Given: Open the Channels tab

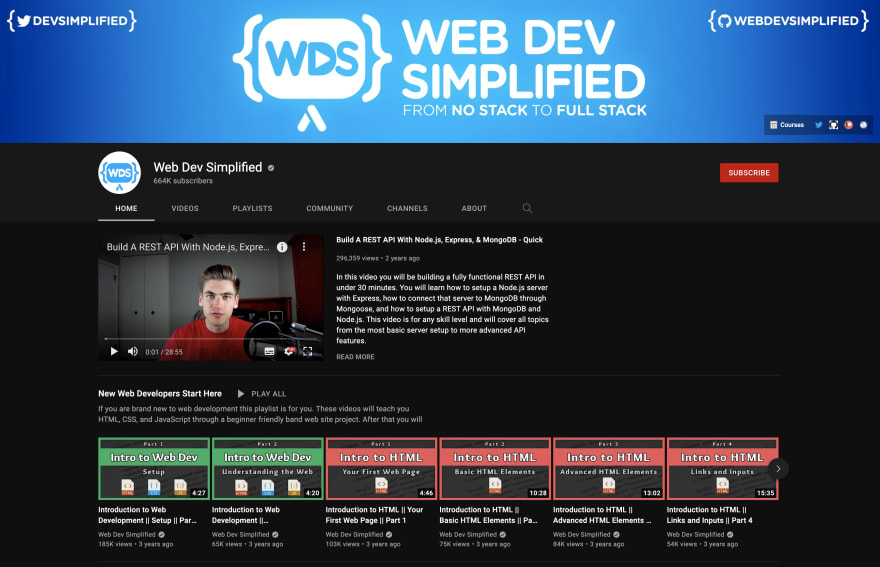Looking at the screenshot, I should tap(407, 208).
